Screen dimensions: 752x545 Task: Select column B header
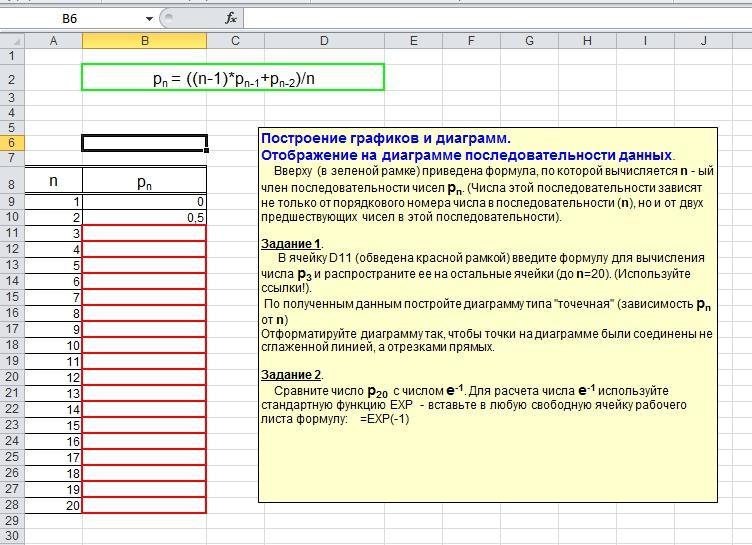[x=144, y=41]
